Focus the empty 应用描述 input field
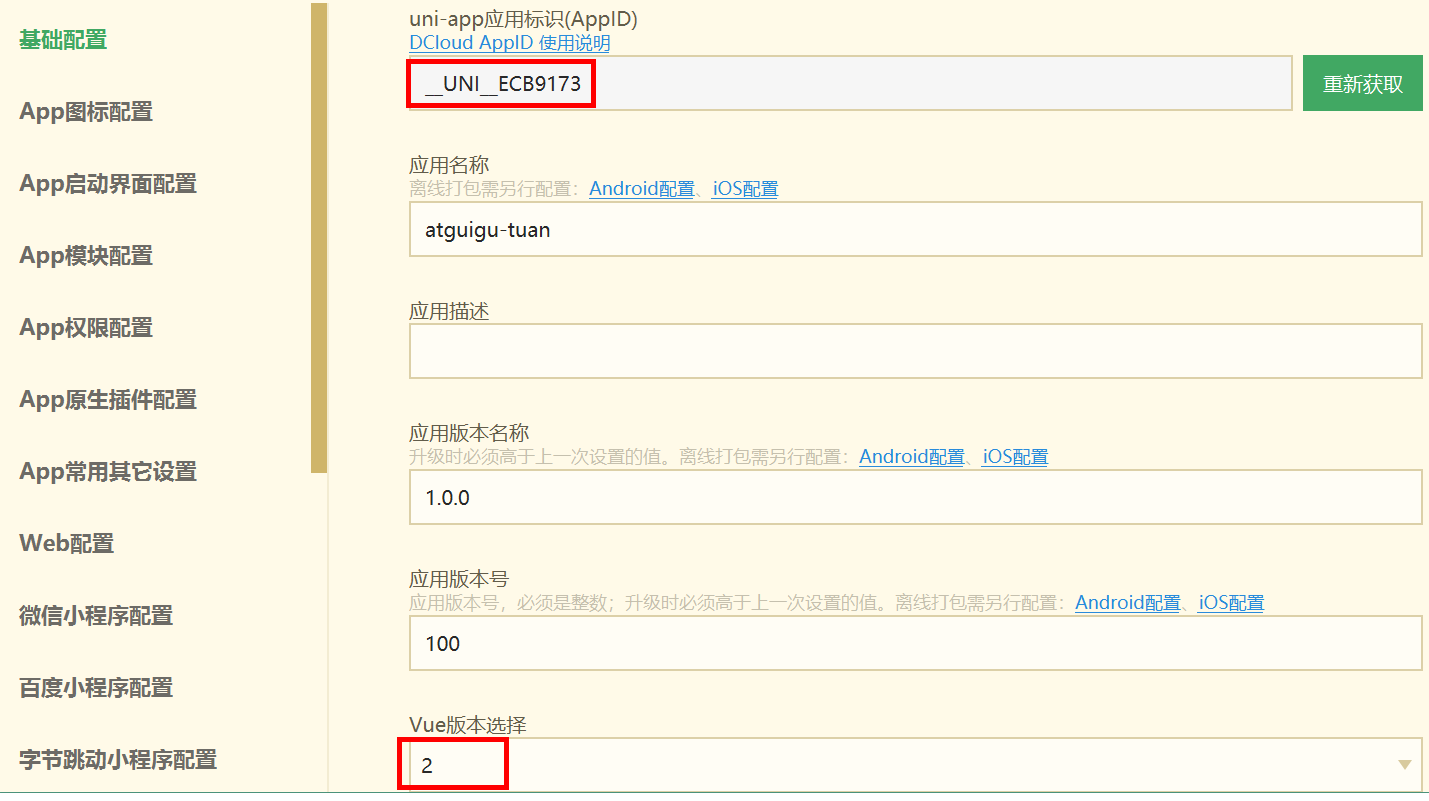The image size is (1429, 801). tap(914, 351)
